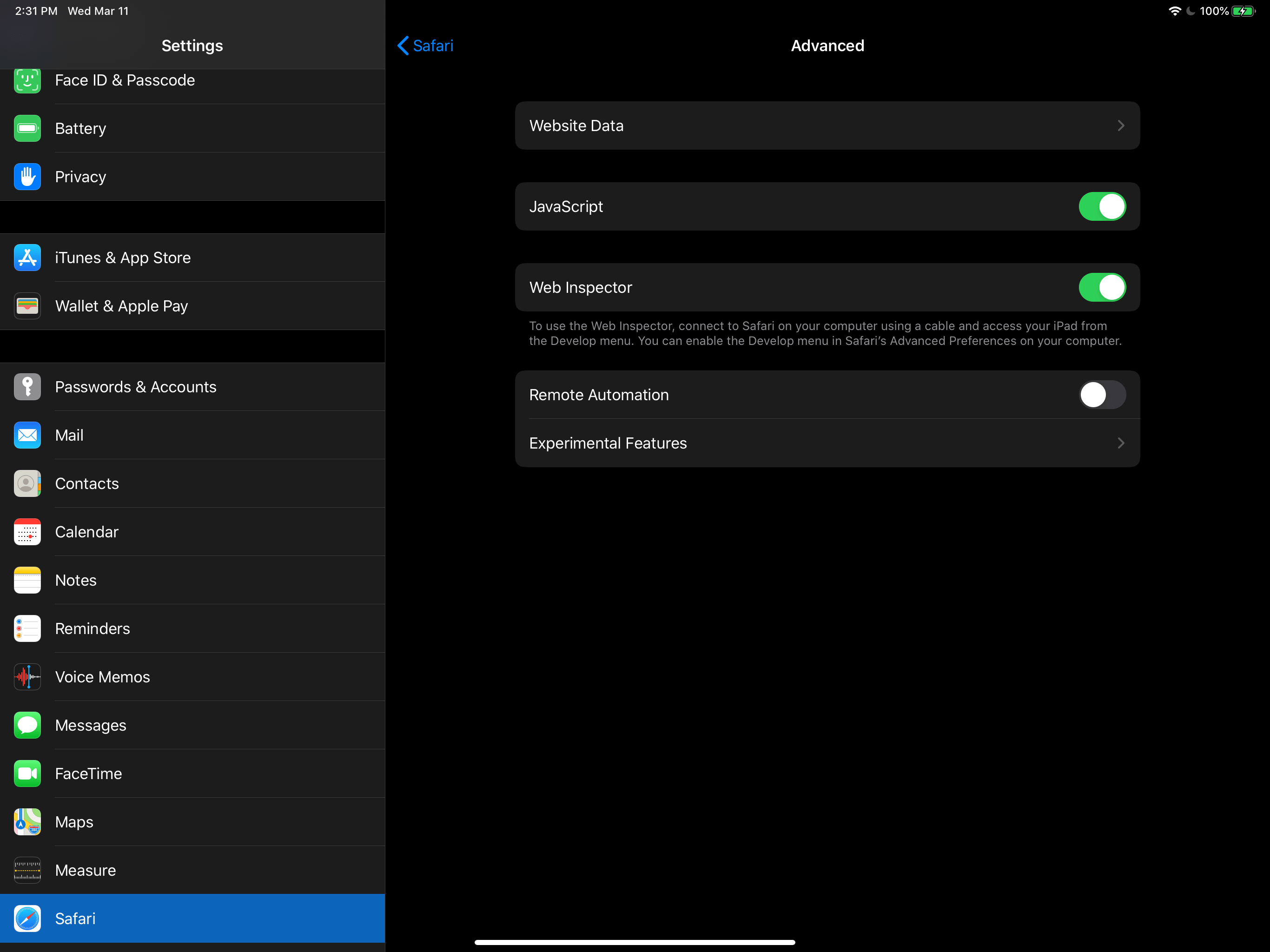Click the Passwords & Accounts key icon
1270x952 pixels.
pyautogui.click(x=27, y=387)
